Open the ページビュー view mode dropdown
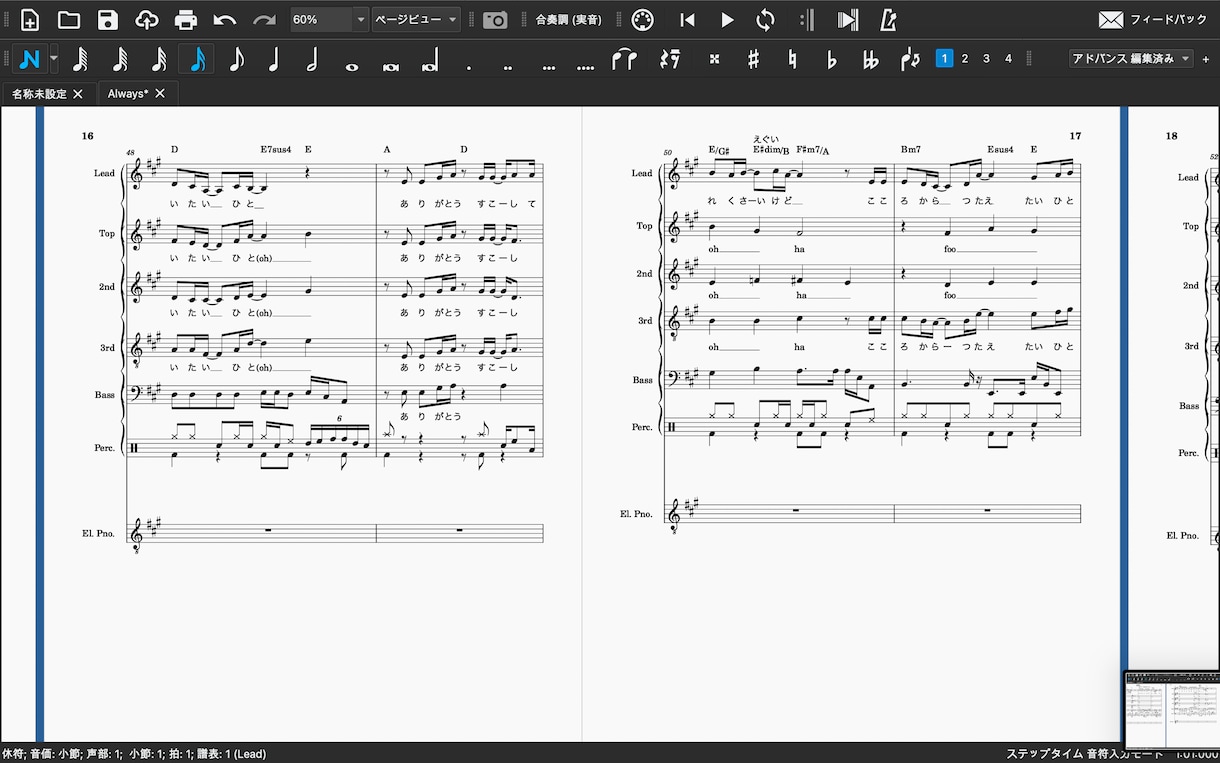1220x763 pixels. click(x=416, y=19)
